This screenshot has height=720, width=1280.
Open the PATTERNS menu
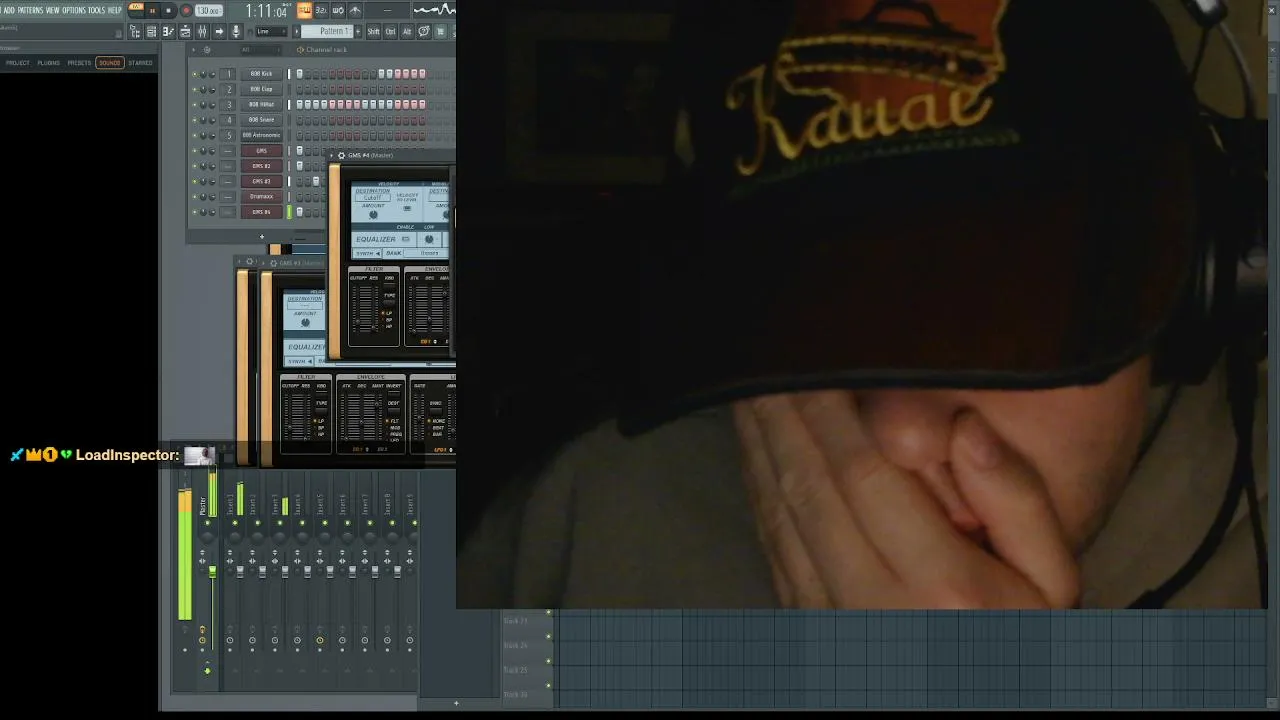[x=30, y=10]
